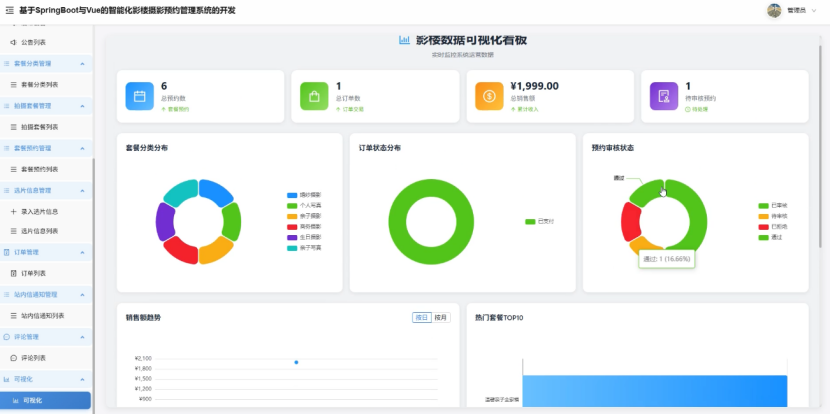The height and width of the screenshot is (414, 830).
Task: Collapse the 订单管理 menu group
Action: coord(82,253)
